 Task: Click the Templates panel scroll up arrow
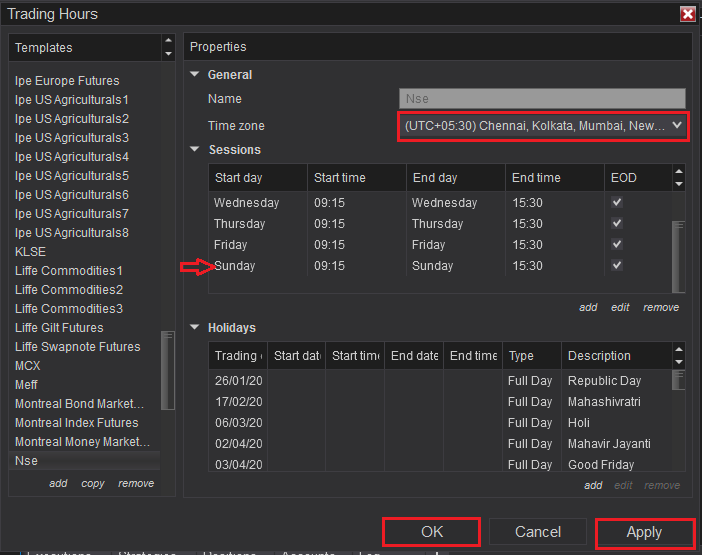pyautogui.click(x=167, y=42)
